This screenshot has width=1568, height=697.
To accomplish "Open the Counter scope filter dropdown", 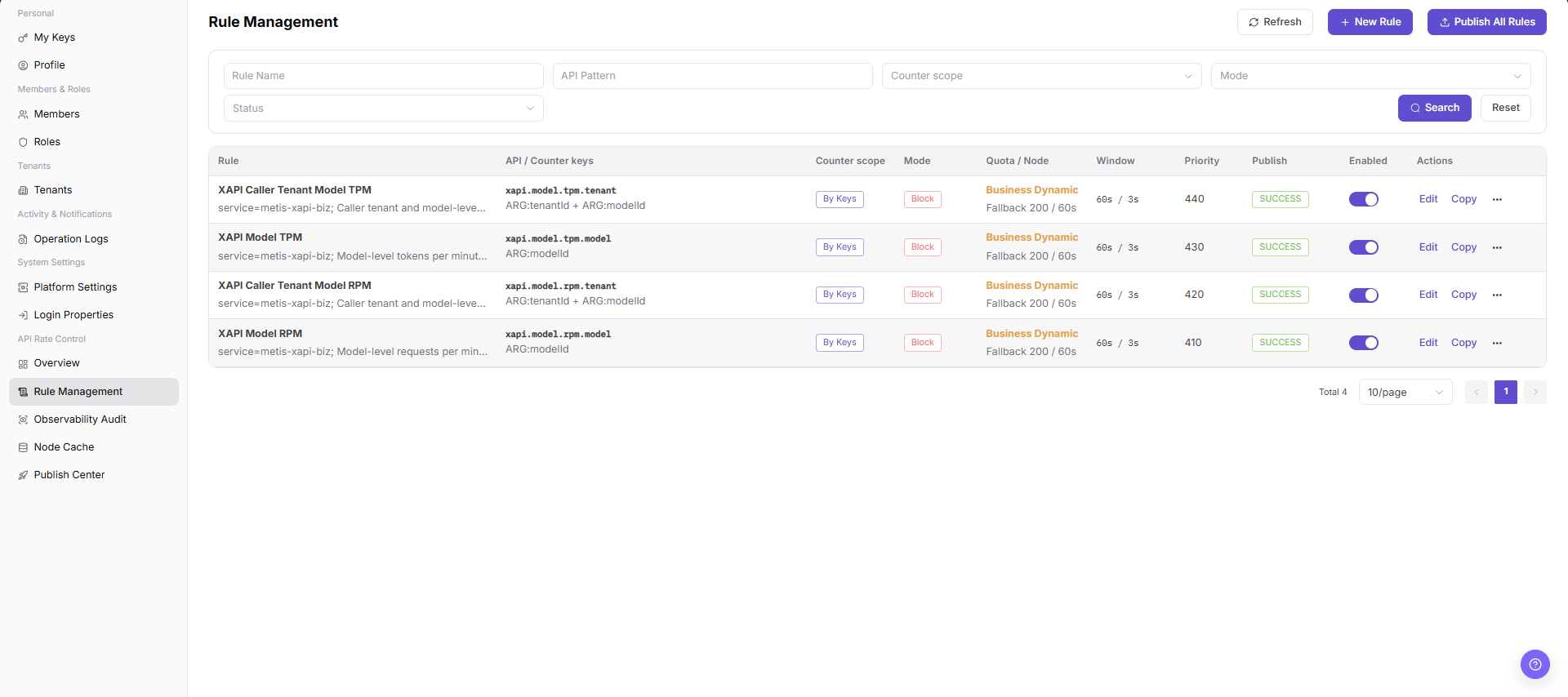I will 1041,76.
